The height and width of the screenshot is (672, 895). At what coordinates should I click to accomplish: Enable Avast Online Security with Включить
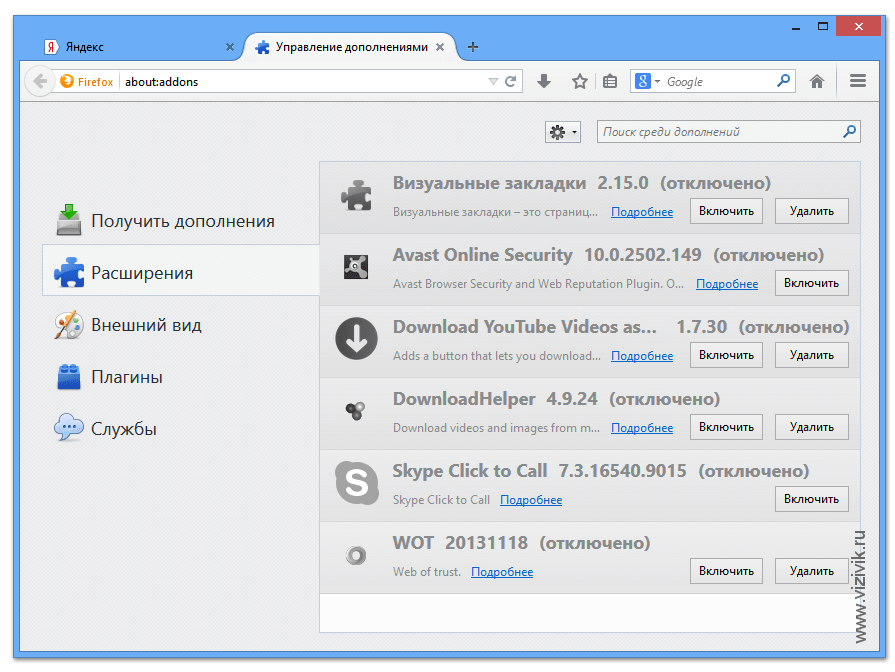pos(811,283)
